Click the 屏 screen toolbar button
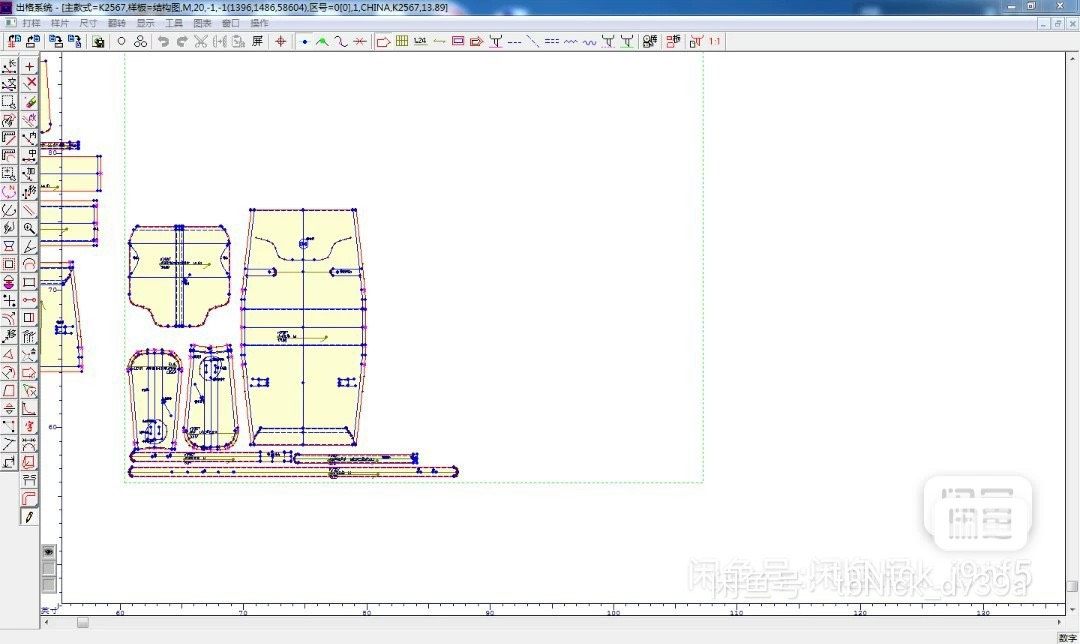 pos(257,42)
